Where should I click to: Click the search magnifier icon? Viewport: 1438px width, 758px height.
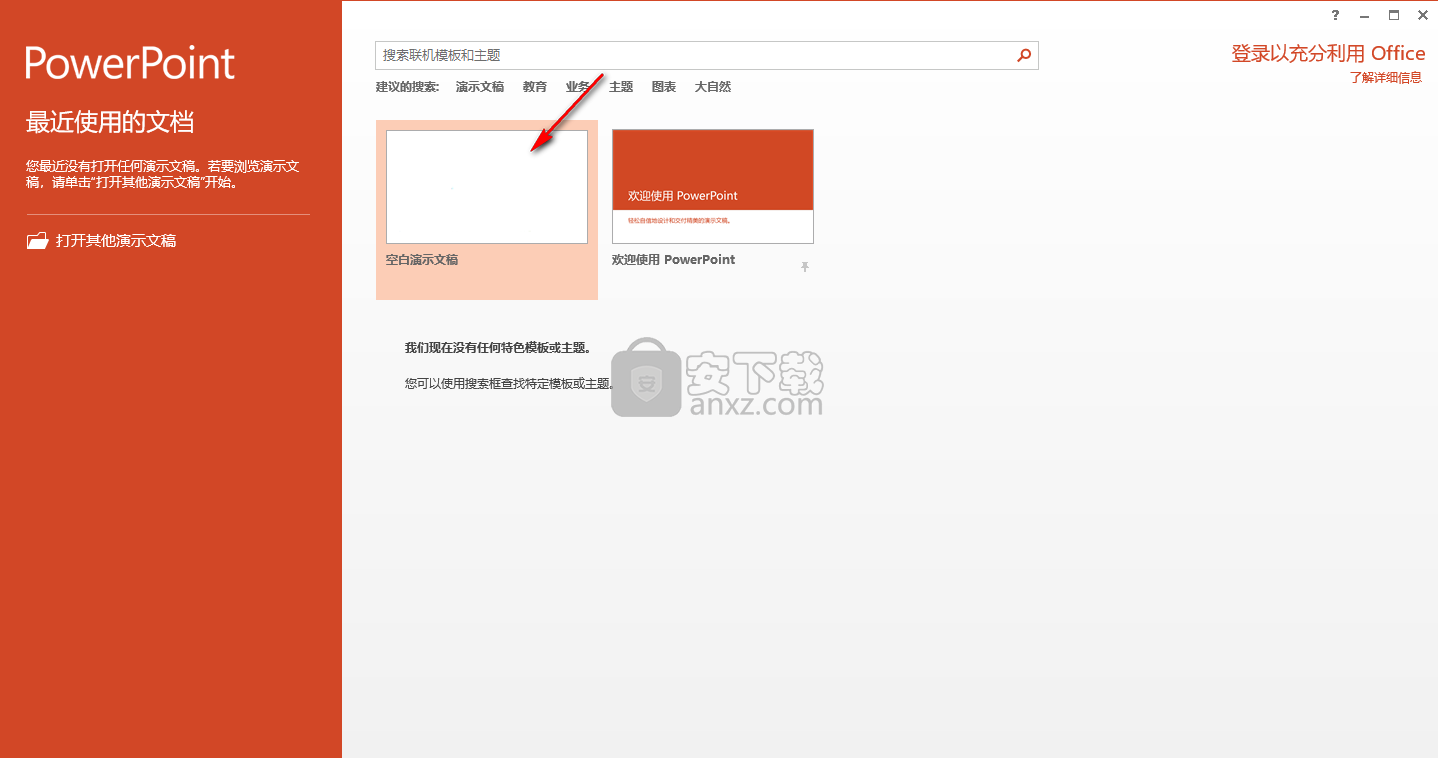pos(1024,55)
